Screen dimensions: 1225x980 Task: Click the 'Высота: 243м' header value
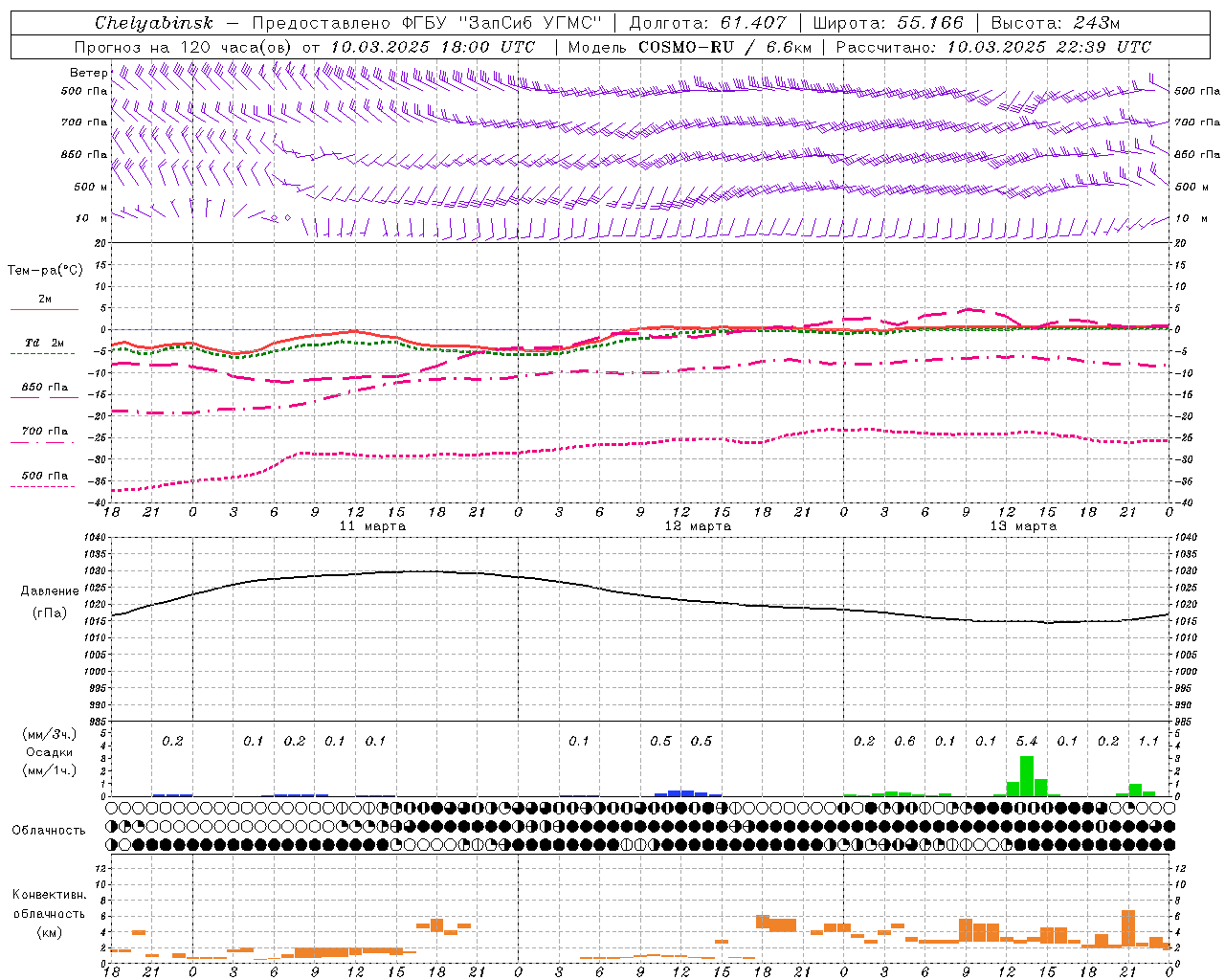pyautogui.click(x=1056, y=23)
